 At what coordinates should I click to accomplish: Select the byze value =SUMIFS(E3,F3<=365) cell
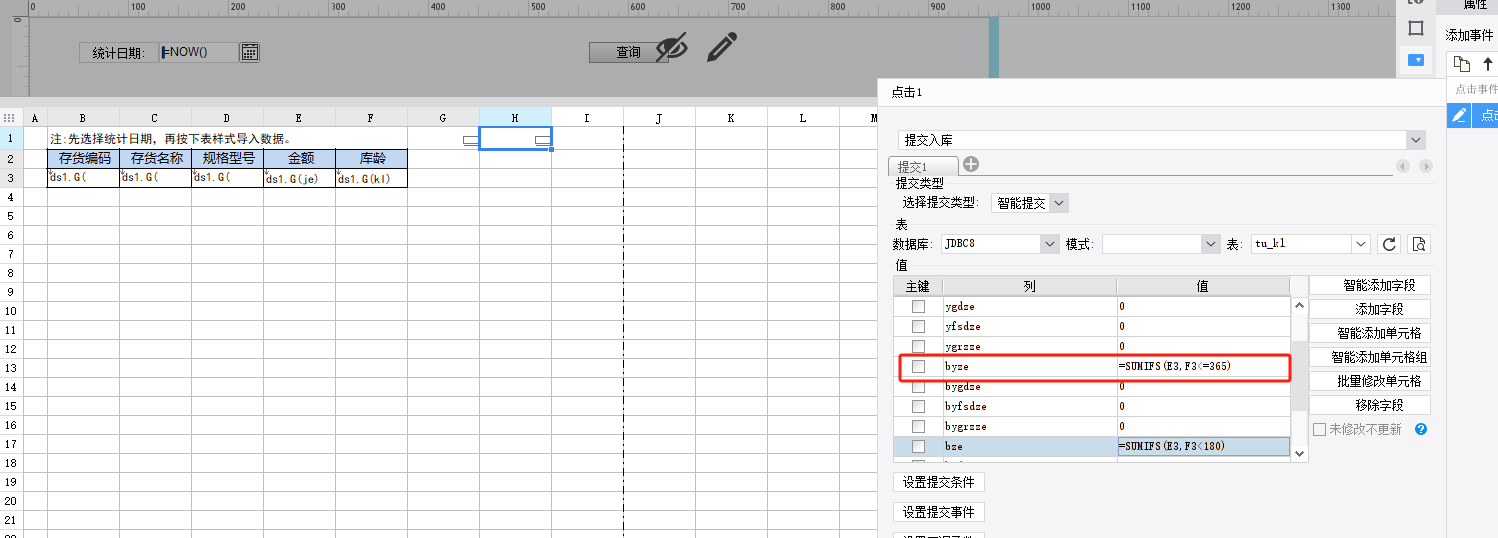(1203, 367)
